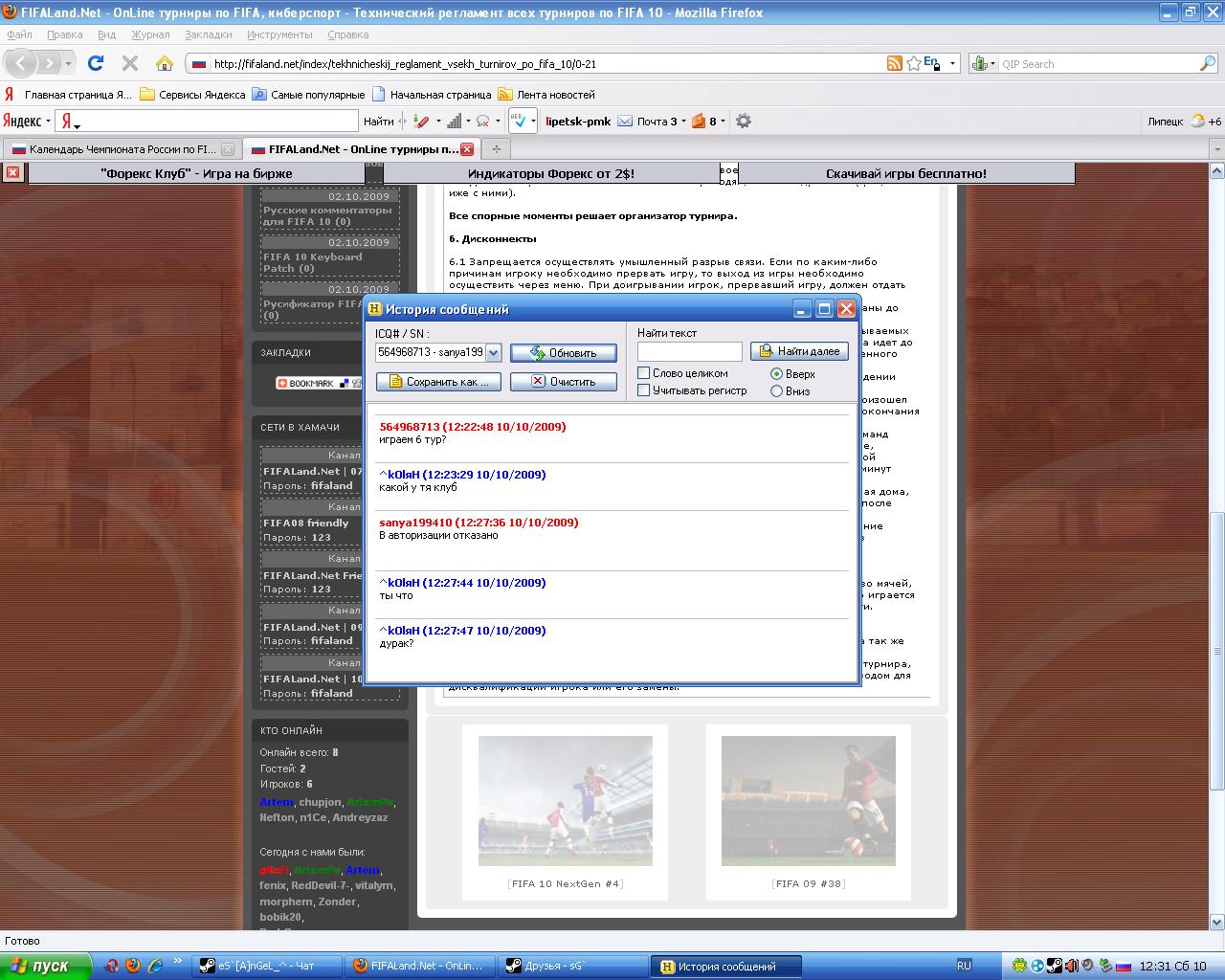Open Самые популярные bookmark

[x=309, y=95]
